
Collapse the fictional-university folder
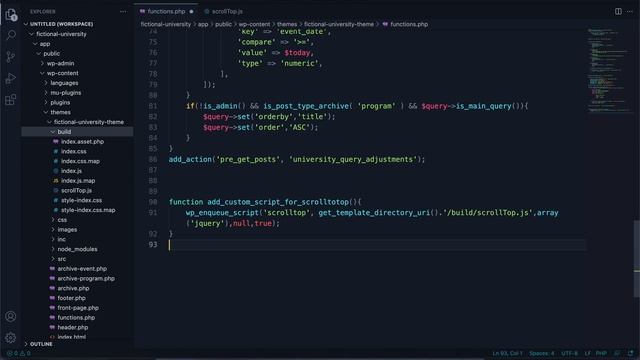tap(61, 34)
